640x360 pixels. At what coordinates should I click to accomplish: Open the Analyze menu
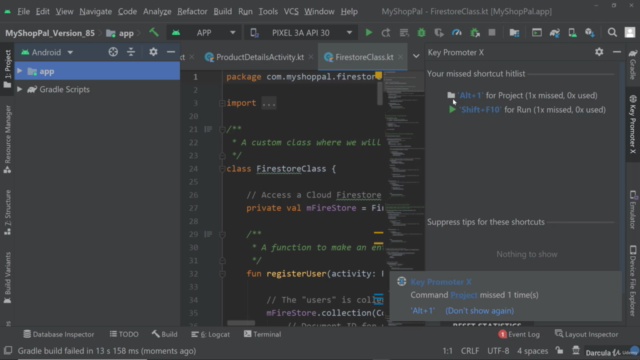click(157, 11)
